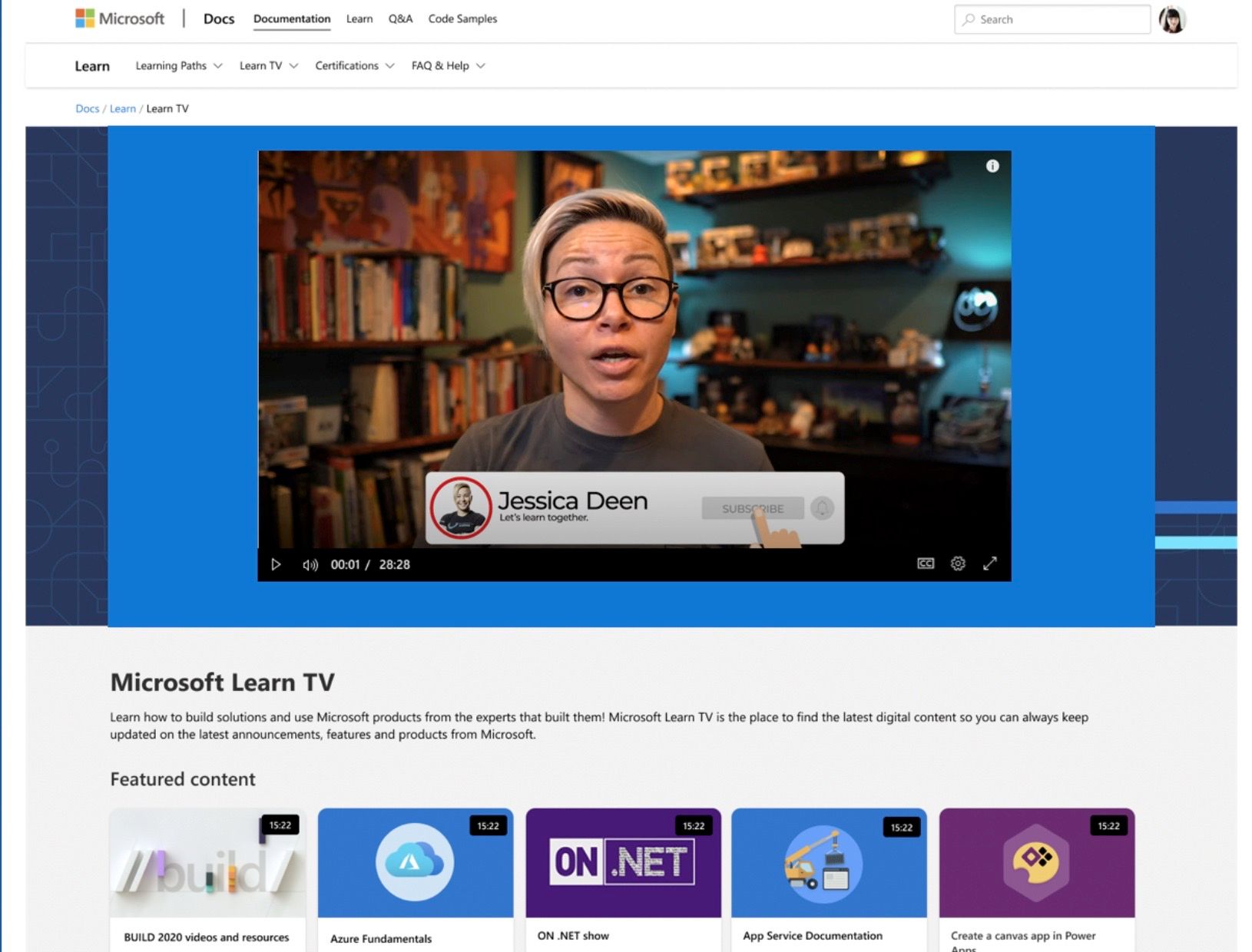Image resolution: width=1252 pixels, height=952 pixels.
Task: Expand the Learning Paths dropdown
Action: point(178,66)
